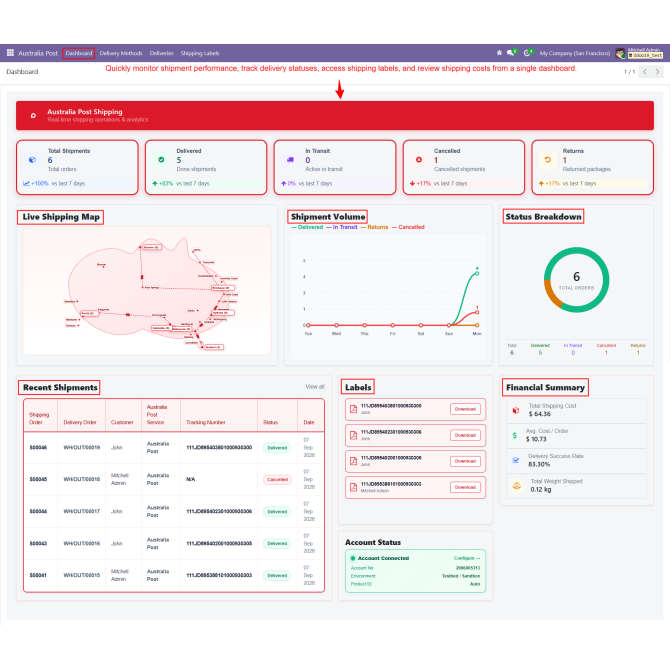
Task: Click the In Transit truck icon
Action: (290, 160)
